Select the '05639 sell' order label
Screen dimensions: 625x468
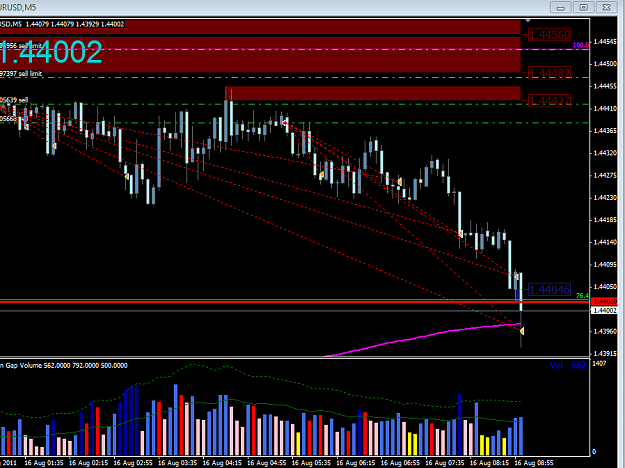coord(14,100)
